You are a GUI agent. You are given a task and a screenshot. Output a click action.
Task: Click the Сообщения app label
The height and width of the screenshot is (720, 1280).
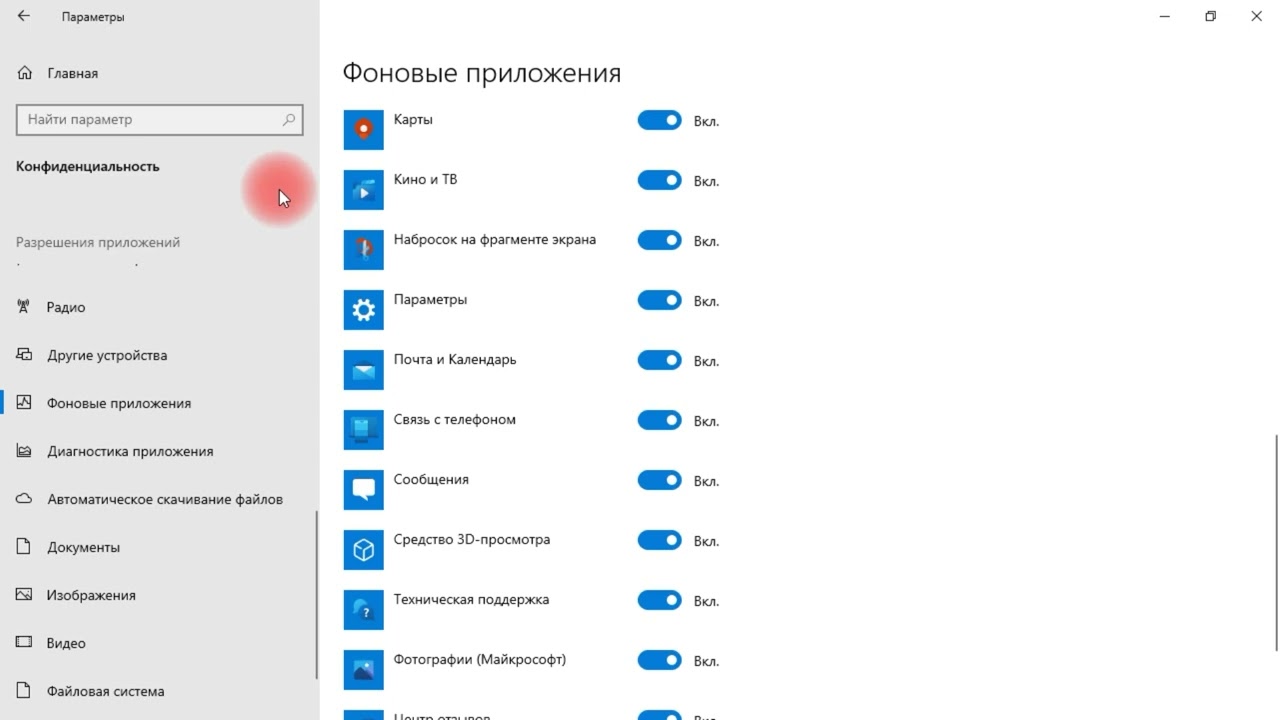click(x=431, y=479)
